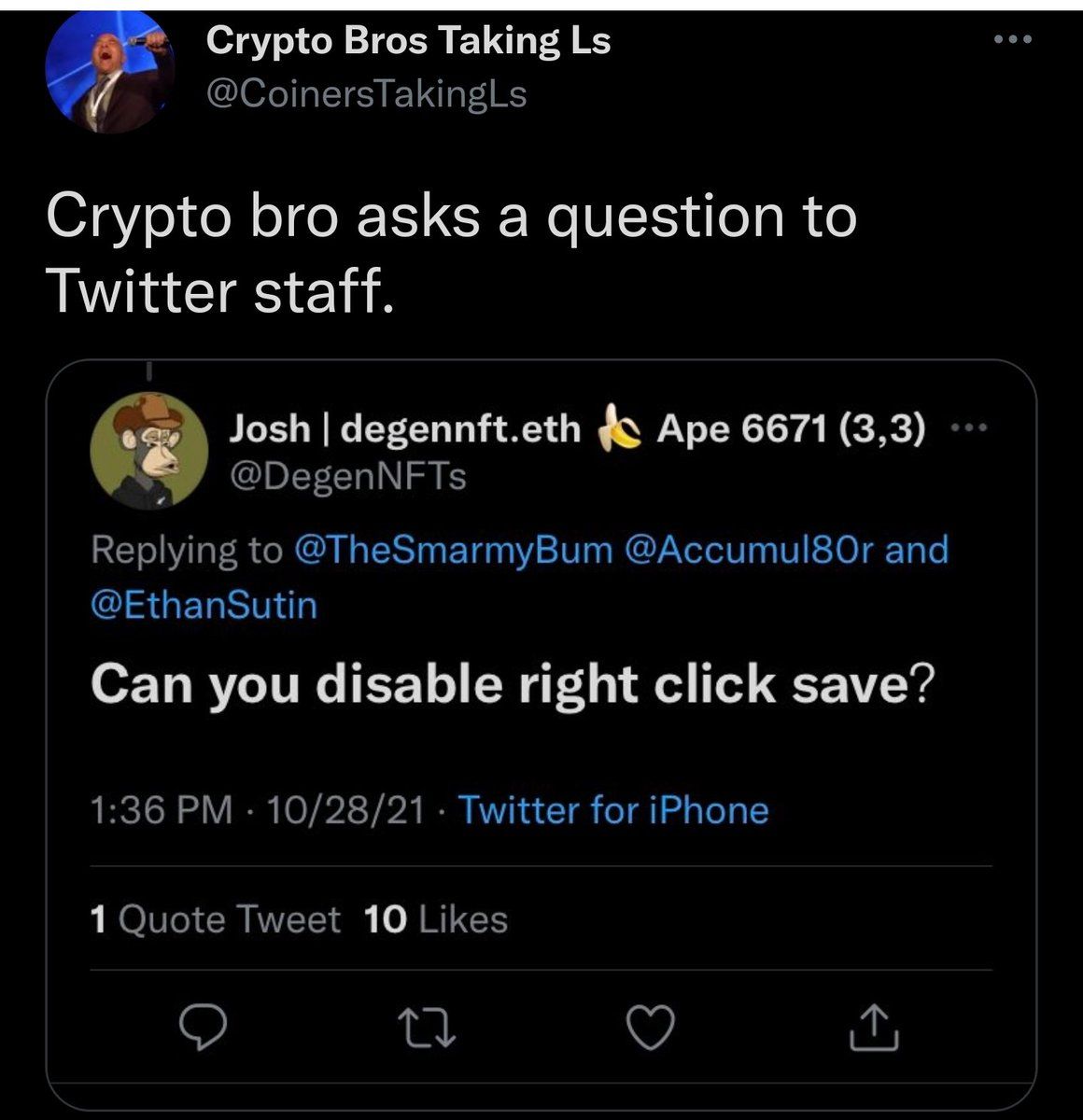Open the @EthanSutin mention link
The height and width of the screenshot is (1120, 1083).
(x=204, y=606)
